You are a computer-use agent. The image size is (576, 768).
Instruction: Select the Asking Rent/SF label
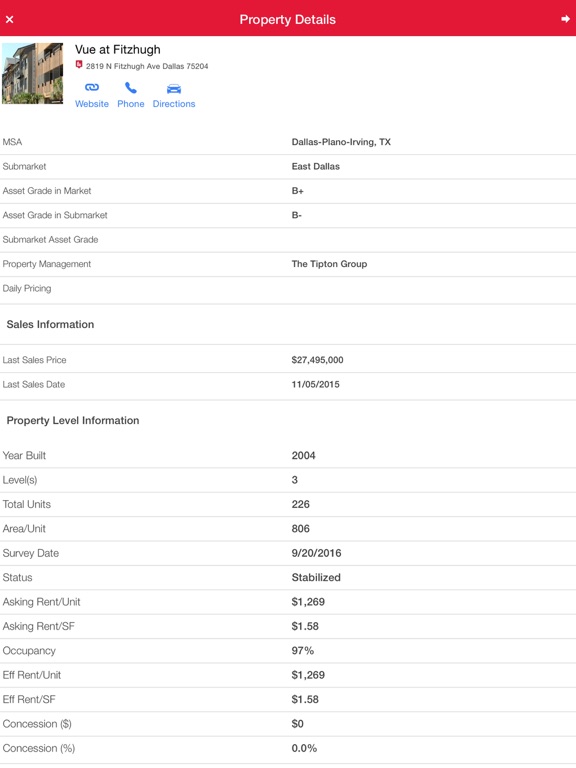click(39, 626)
